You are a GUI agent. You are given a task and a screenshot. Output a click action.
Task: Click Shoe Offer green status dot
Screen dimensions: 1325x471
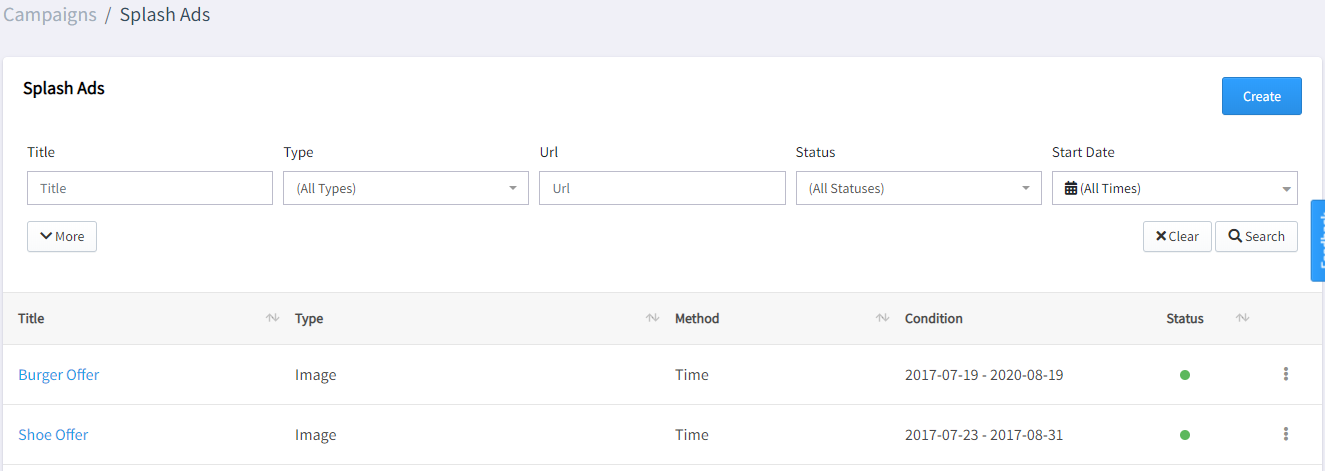[1185, 435]
